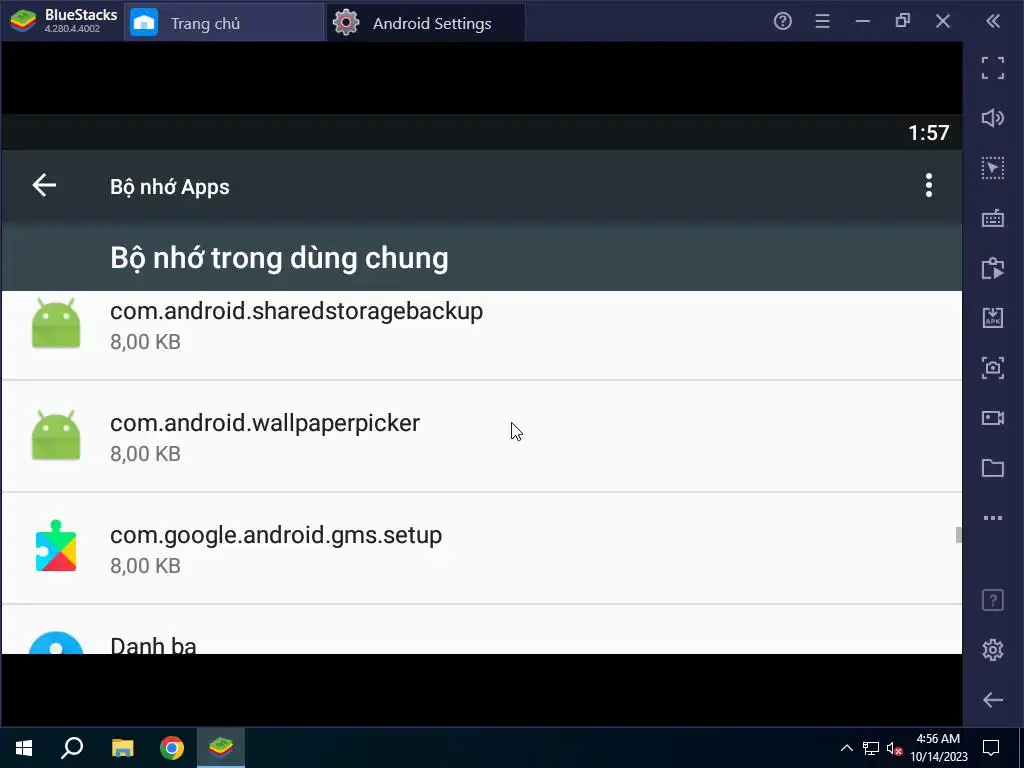The width and height of the screenshot is (1024, 768).
Task: Click the BlueStacks taskbar icon
Action: click(x=221, y=748)
